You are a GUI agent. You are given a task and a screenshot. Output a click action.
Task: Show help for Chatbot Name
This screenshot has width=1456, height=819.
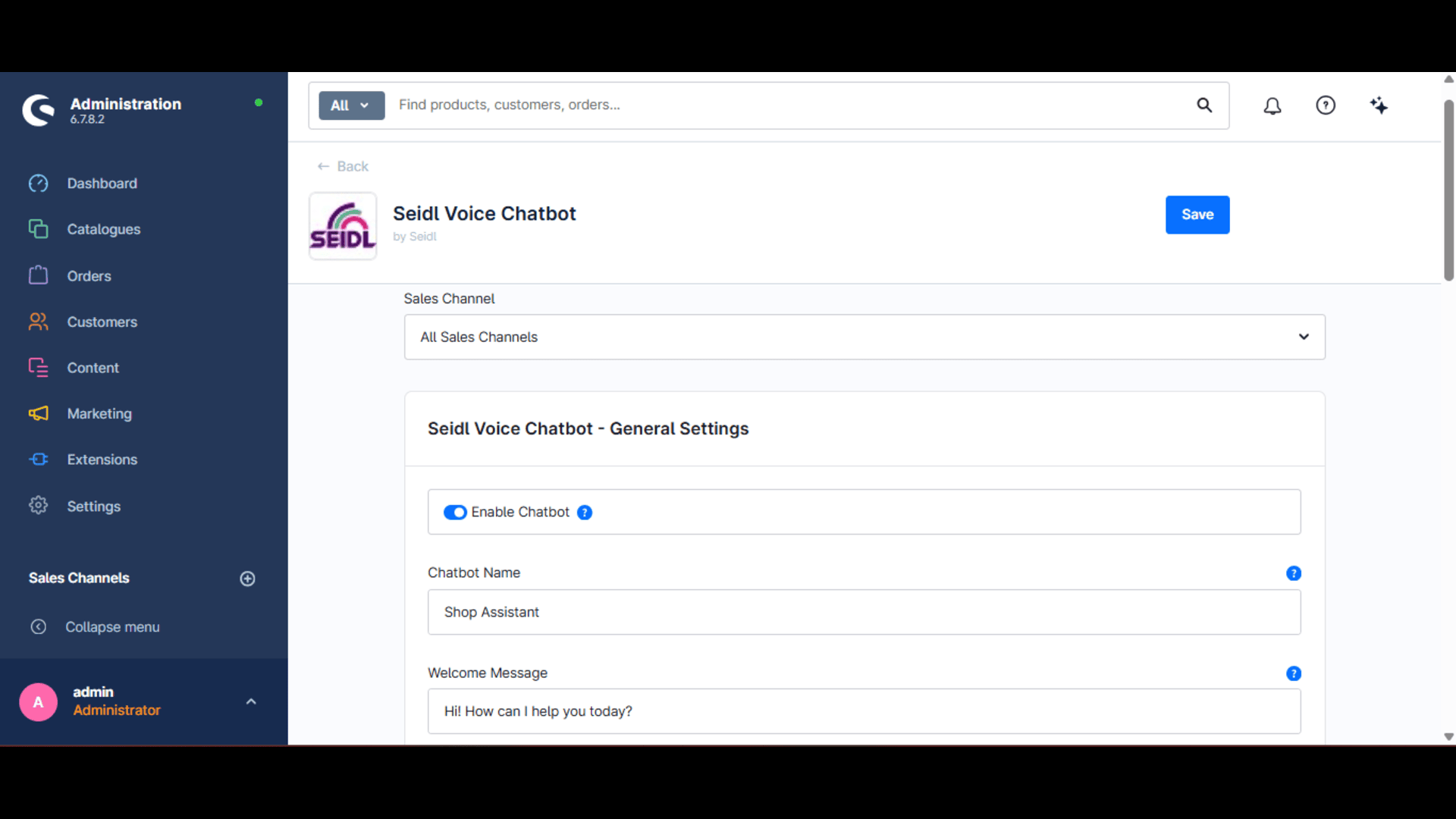pyautogui.click(x=1294, y=573)
